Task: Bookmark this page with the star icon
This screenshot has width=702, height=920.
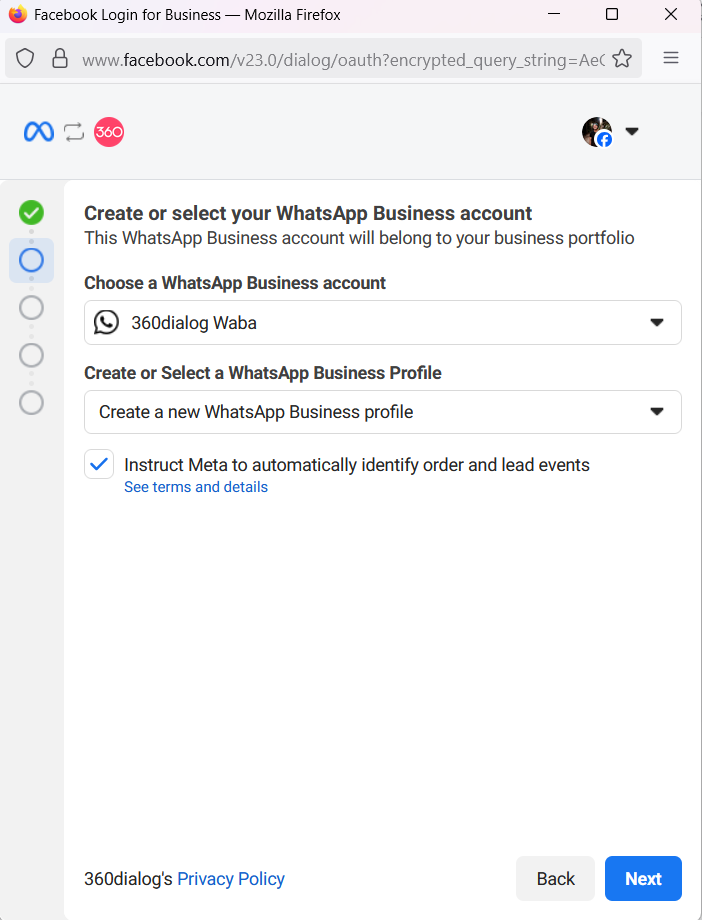Action: (x=622, y=58)
